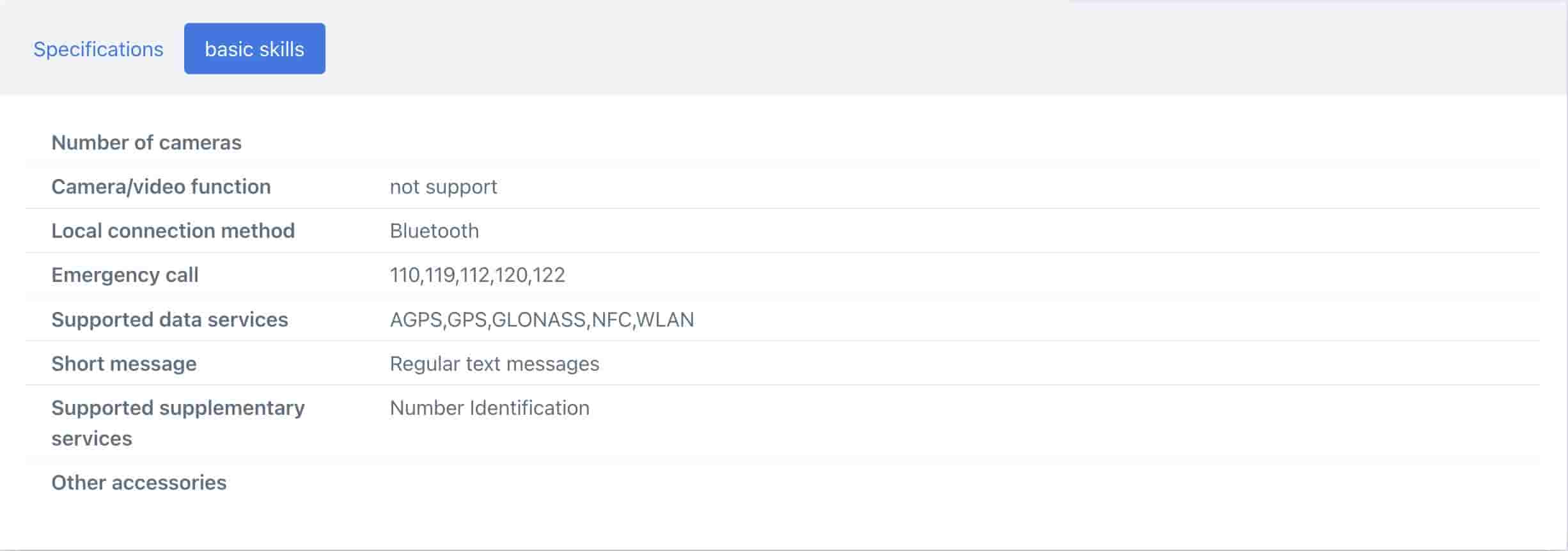Click the Number of cameras label
Screen dimensions: 1568x551
[x=146, y=143]
